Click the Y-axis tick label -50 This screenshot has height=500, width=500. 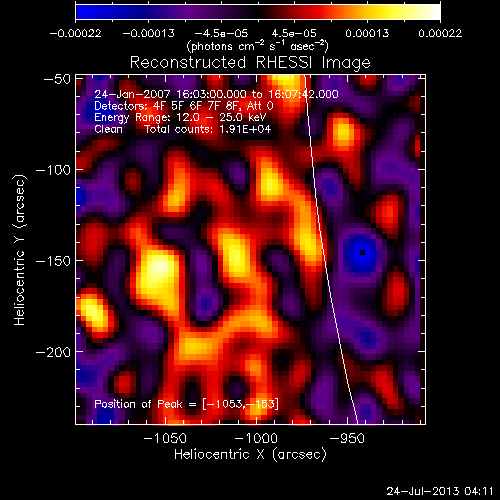pyautogui.click(x=57, y=79)
